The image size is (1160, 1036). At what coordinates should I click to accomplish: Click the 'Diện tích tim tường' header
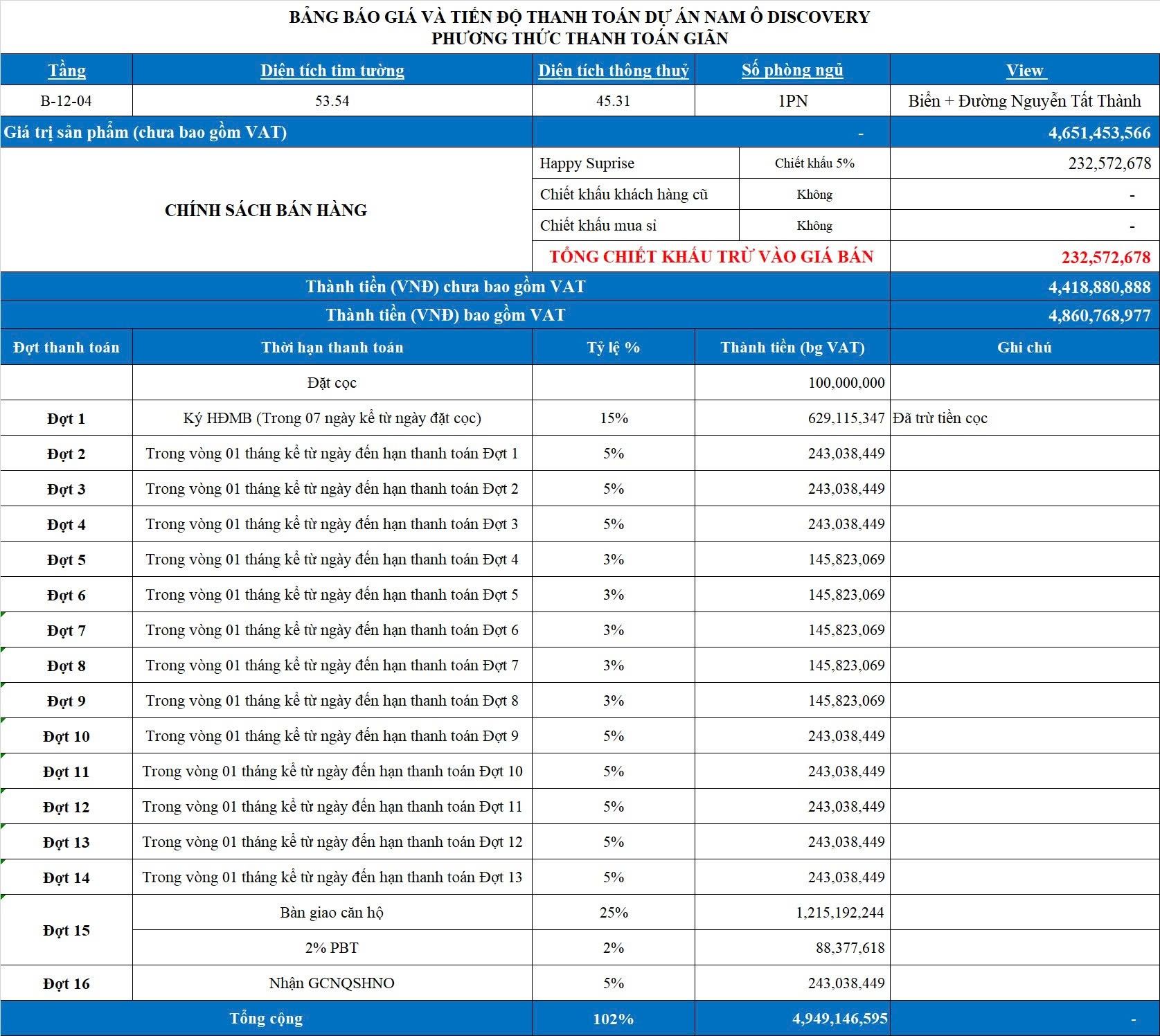point(332,70)
